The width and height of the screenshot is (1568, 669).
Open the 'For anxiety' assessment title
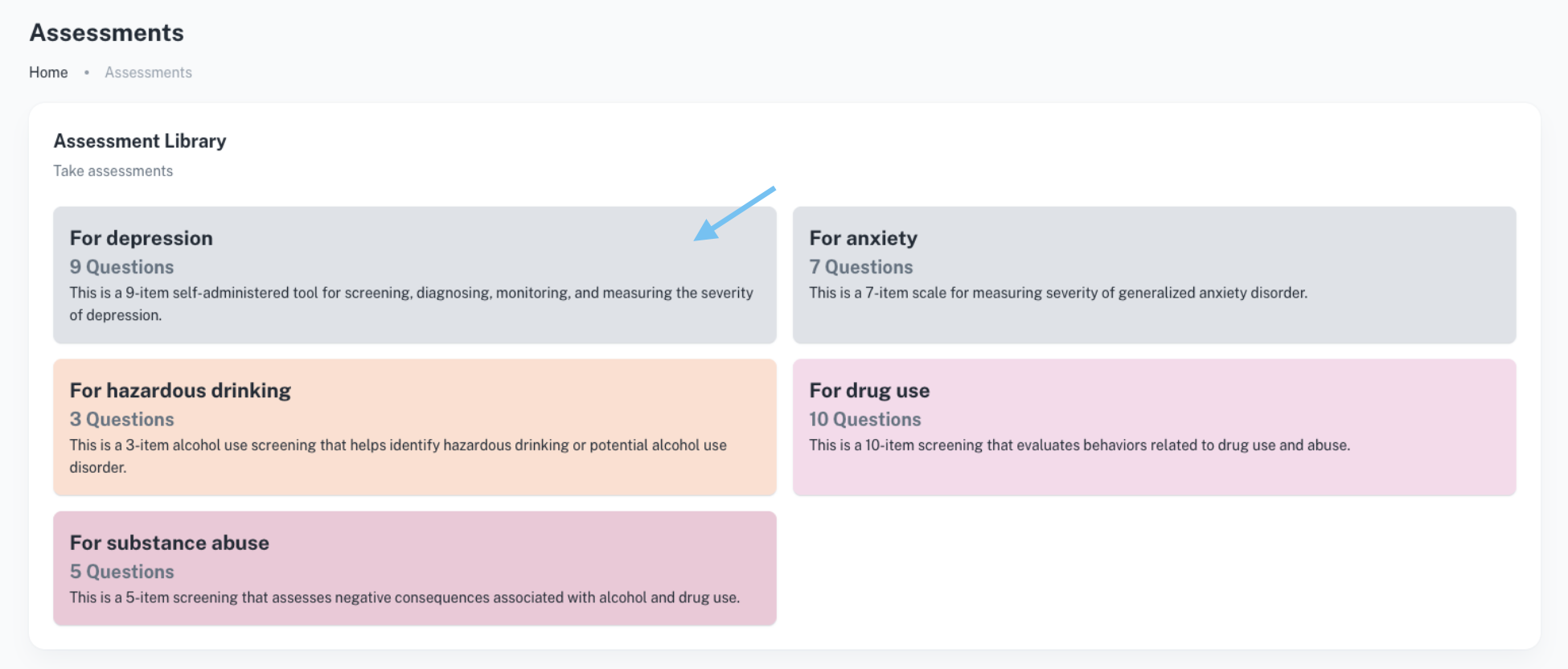click(863, 238)
